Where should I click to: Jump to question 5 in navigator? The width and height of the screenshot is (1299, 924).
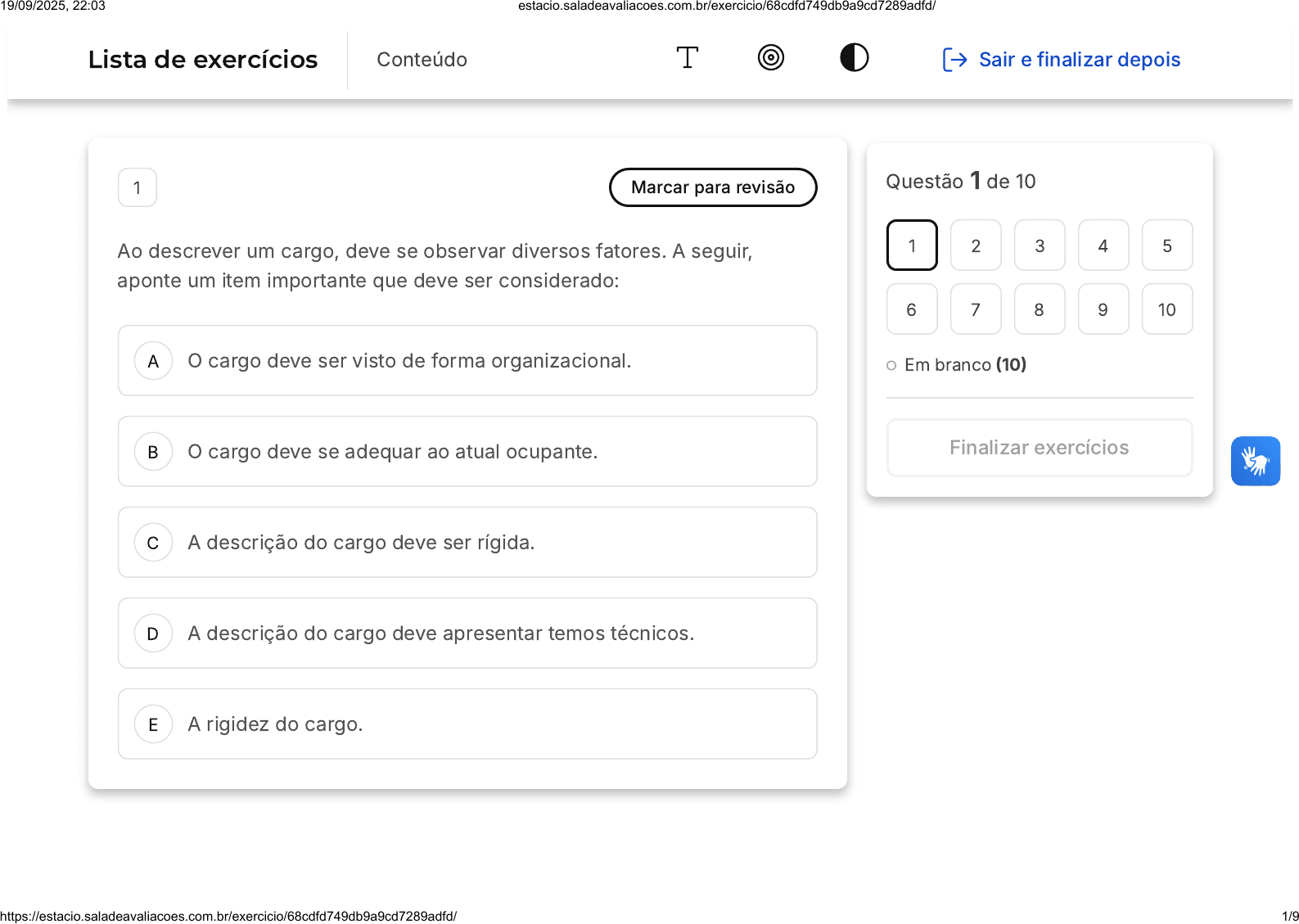[x=1166, y=246]
